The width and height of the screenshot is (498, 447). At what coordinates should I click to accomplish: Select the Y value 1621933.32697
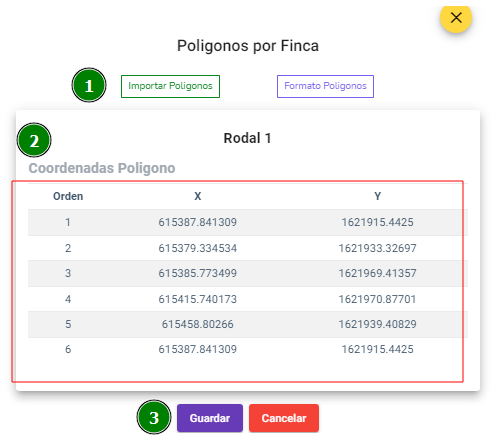(377, 248)
